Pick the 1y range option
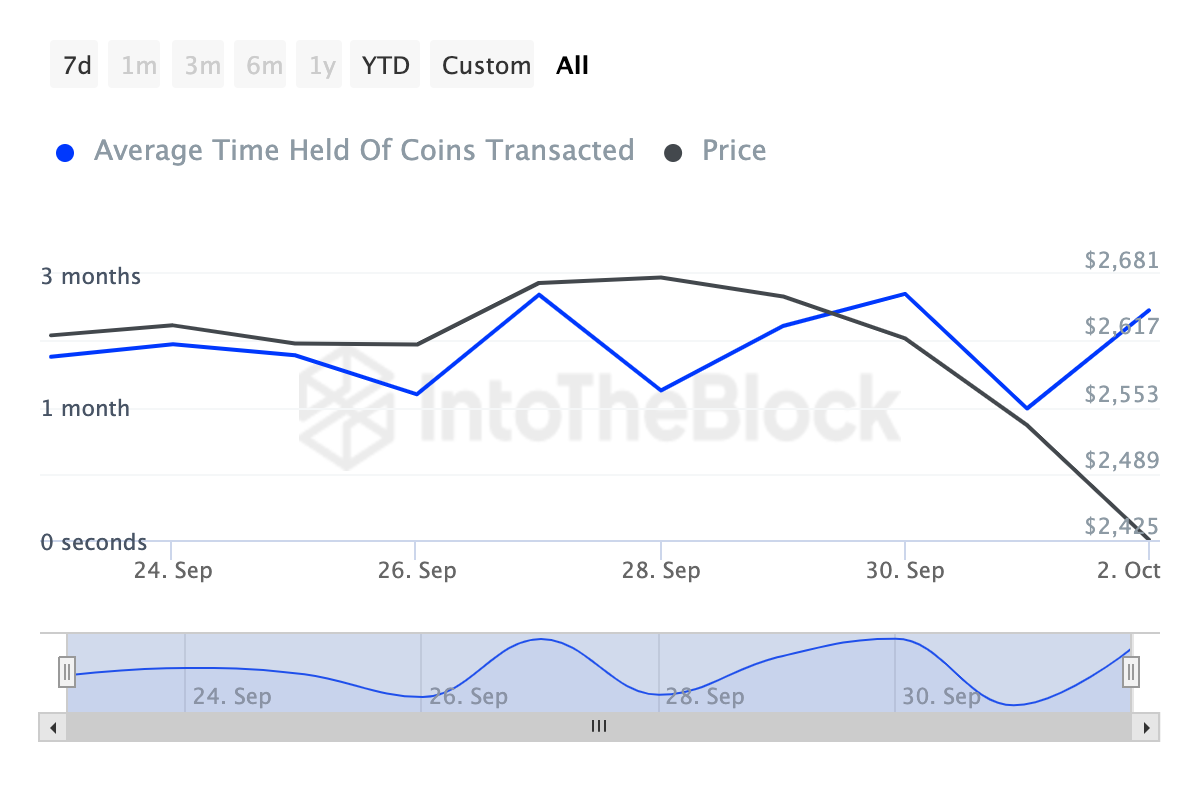The height and width of the screenshot is (800, 1200). (322, 66)
